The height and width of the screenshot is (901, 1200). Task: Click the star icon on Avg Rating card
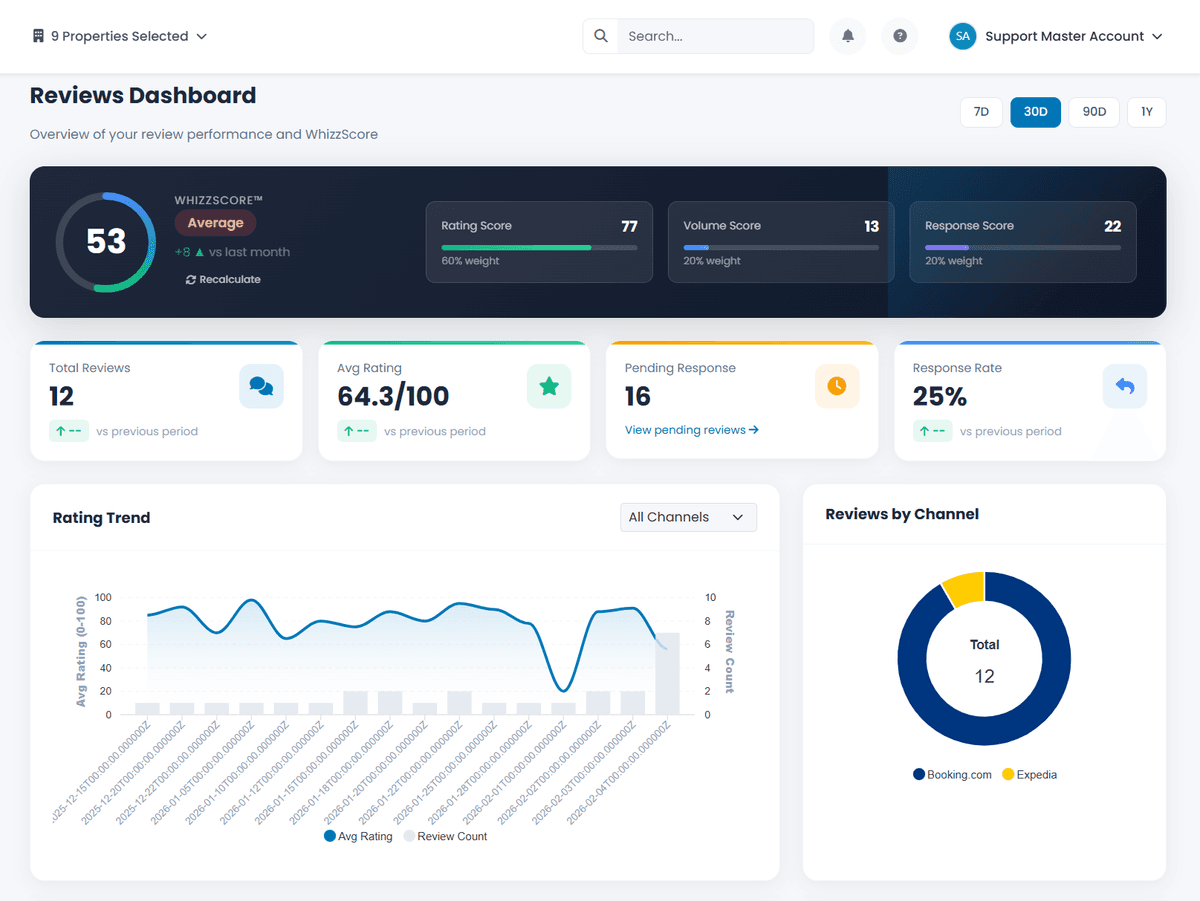[549, 385]
